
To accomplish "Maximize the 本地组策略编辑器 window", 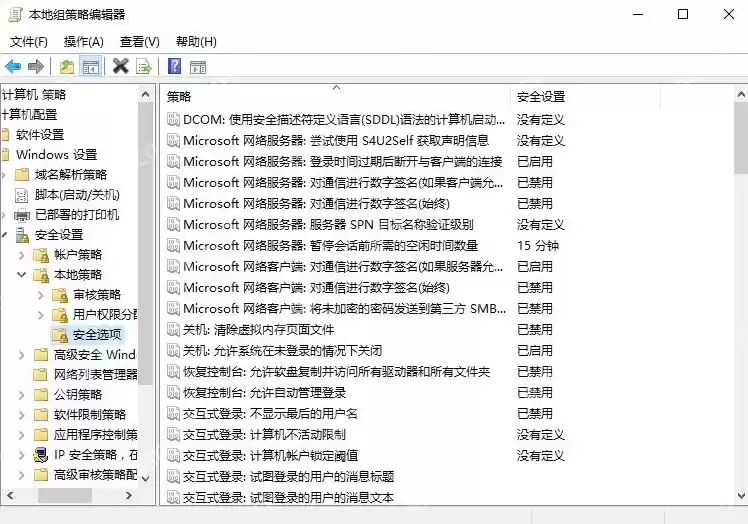I will coord(683,14).
